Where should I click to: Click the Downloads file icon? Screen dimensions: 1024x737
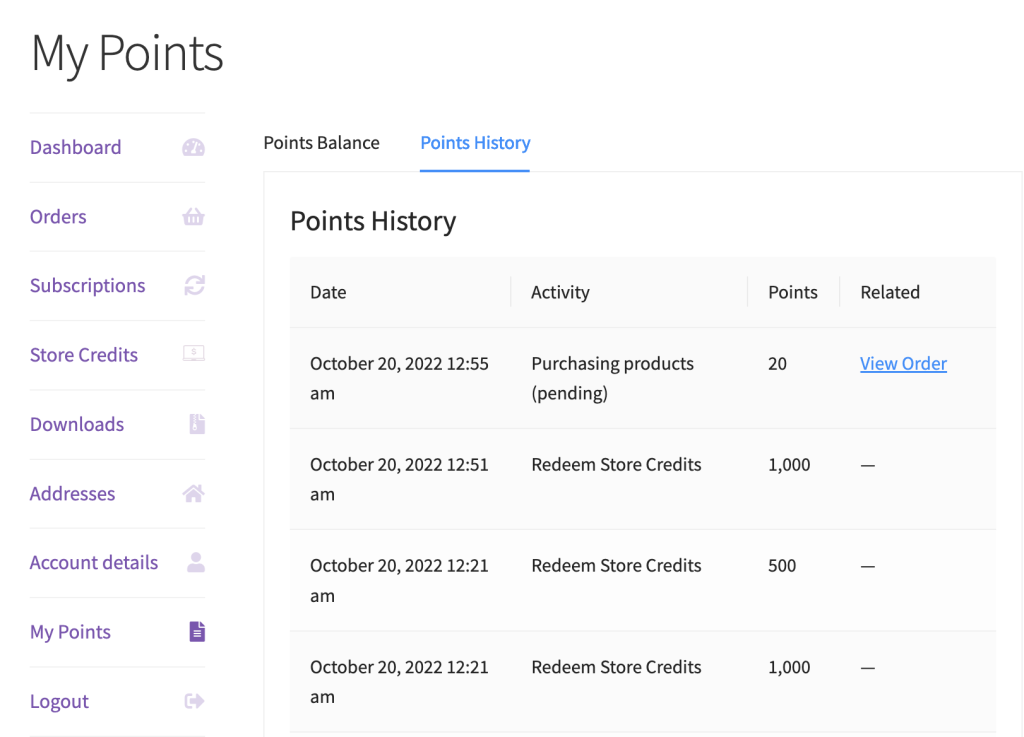pyautogui.click(x=196, y=424)
